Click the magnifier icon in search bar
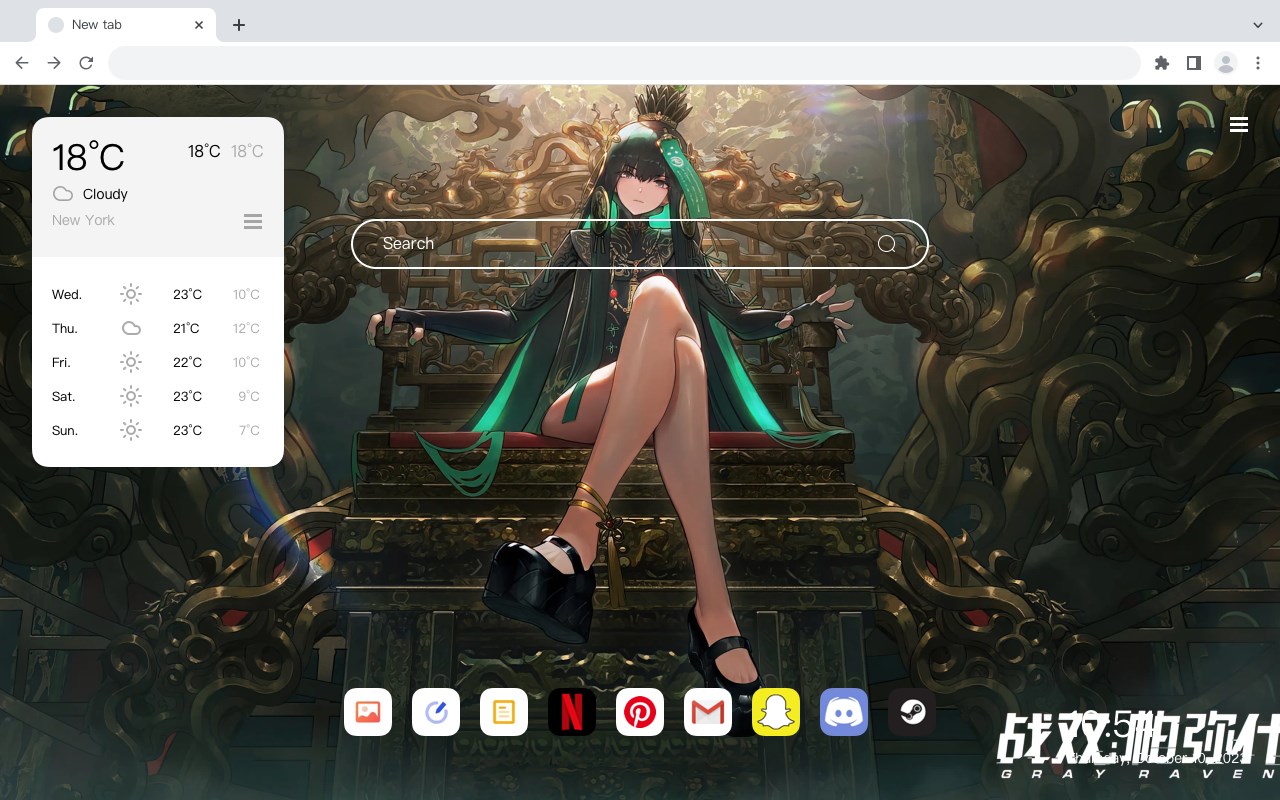1280x800 pixels. tap(887, 244)
